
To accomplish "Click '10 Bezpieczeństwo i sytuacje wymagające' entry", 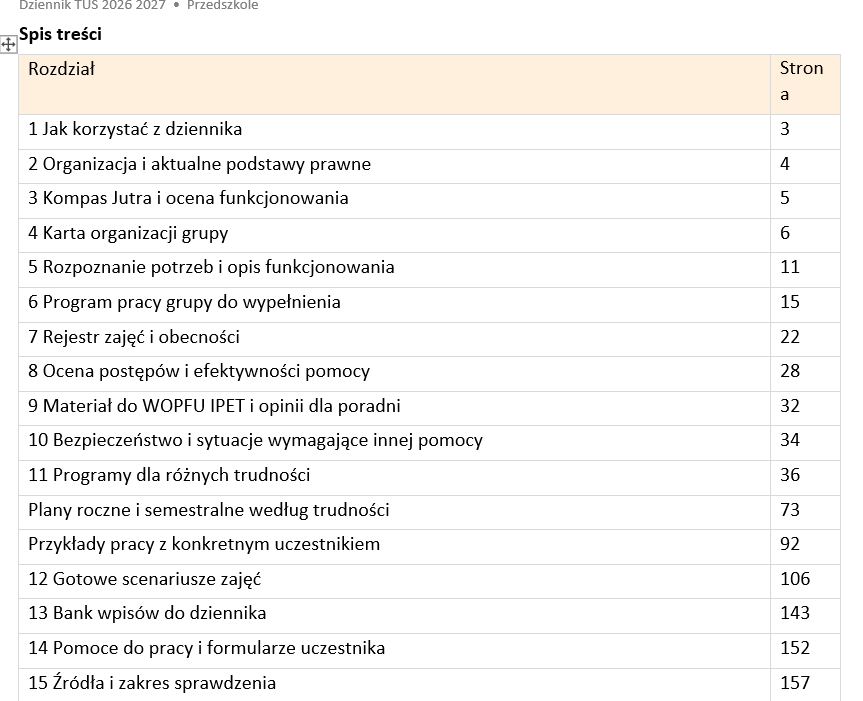I will click(x=255, y=440).
